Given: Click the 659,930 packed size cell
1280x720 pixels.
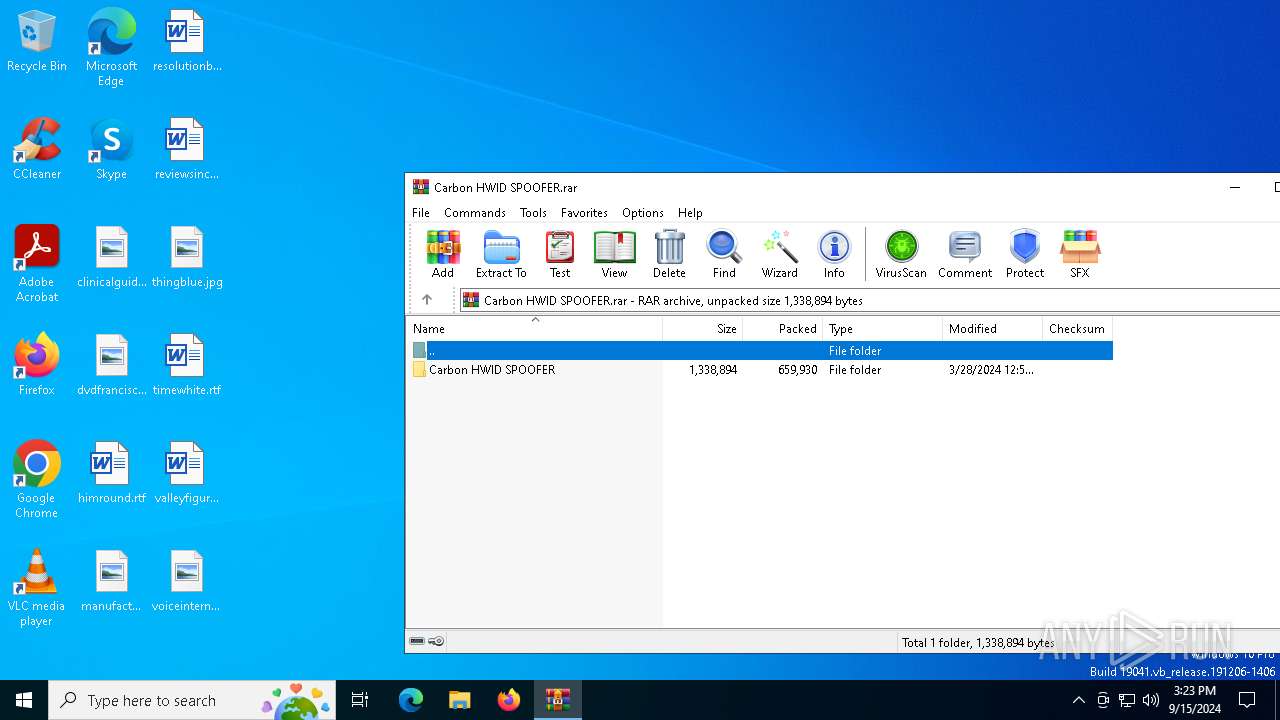Looking at the screenshot, I should [797, 370].
